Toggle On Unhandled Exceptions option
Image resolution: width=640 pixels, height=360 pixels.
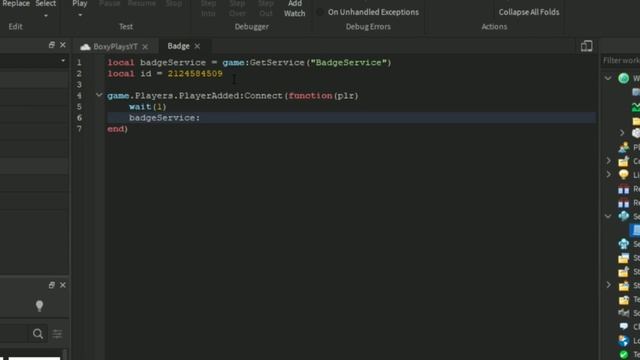pos(320,12)
